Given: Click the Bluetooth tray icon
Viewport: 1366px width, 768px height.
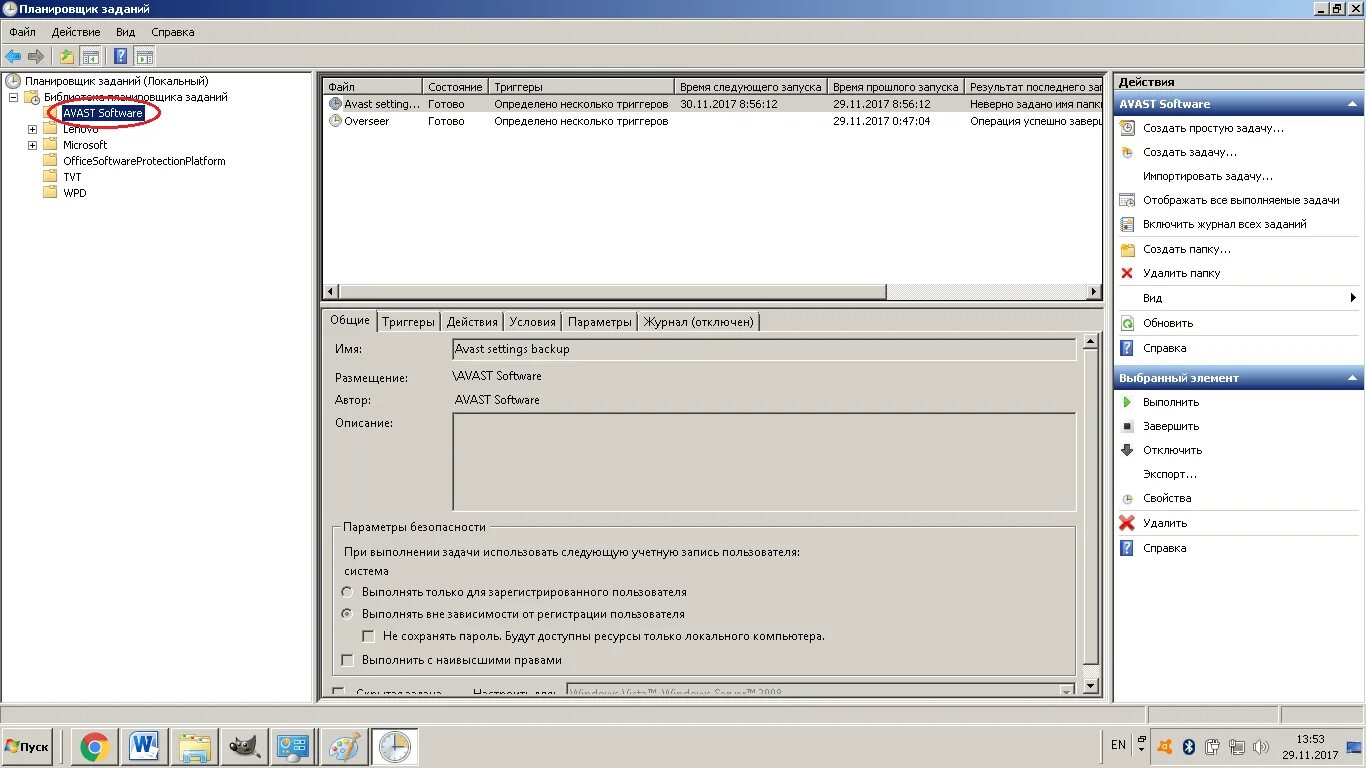Looking at the screenshot, I should (x=1189, y=746).
